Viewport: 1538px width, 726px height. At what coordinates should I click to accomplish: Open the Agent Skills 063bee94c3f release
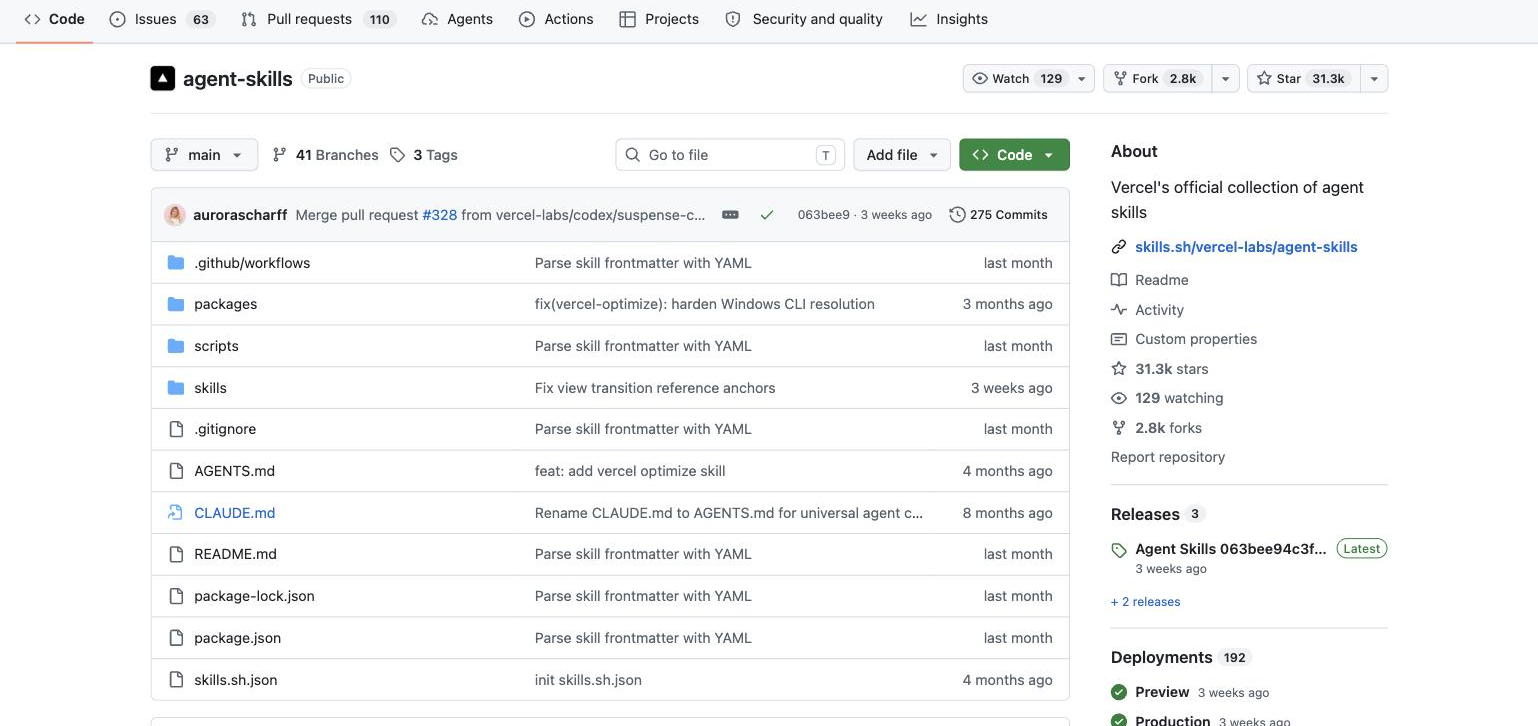pos(1231,549)
